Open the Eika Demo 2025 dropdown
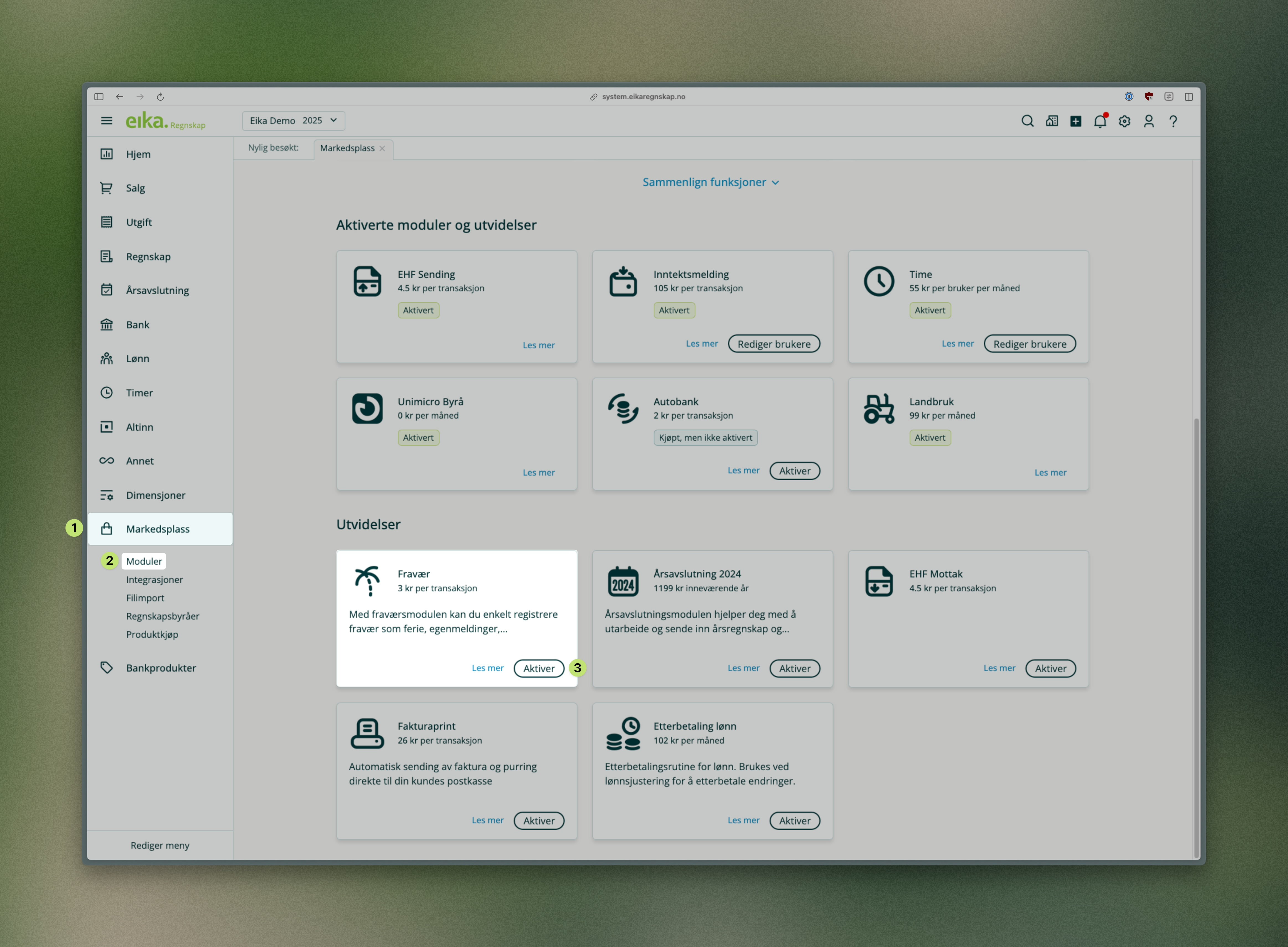The height and width of the screenshot is (947, 1288). point(293,120)
